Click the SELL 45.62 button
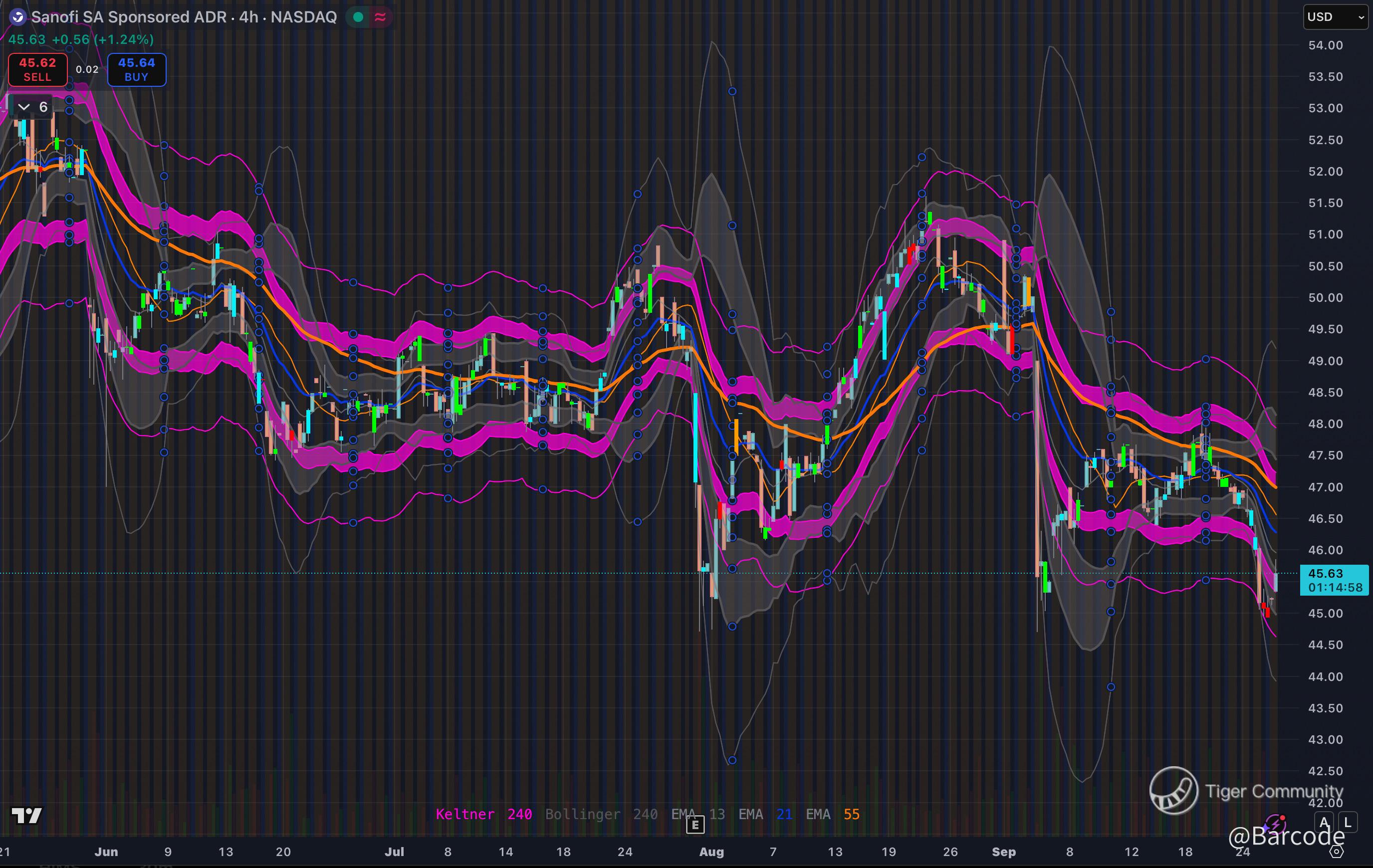This screenshot has height=868, width=1373. [37, 69]
